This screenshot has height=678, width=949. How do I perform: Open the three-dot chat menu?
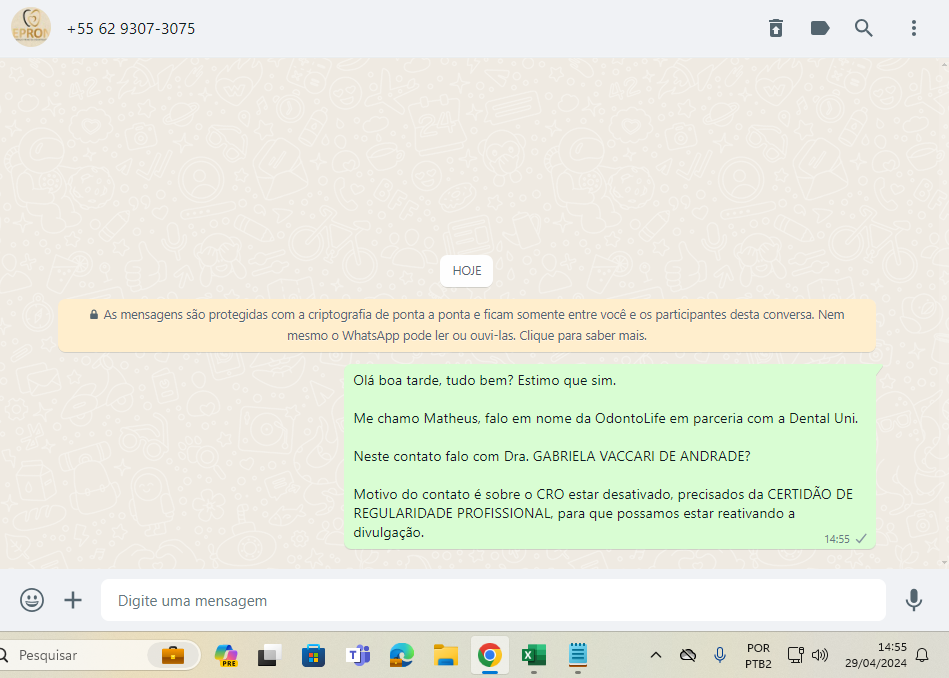click(x=914, y=28)
